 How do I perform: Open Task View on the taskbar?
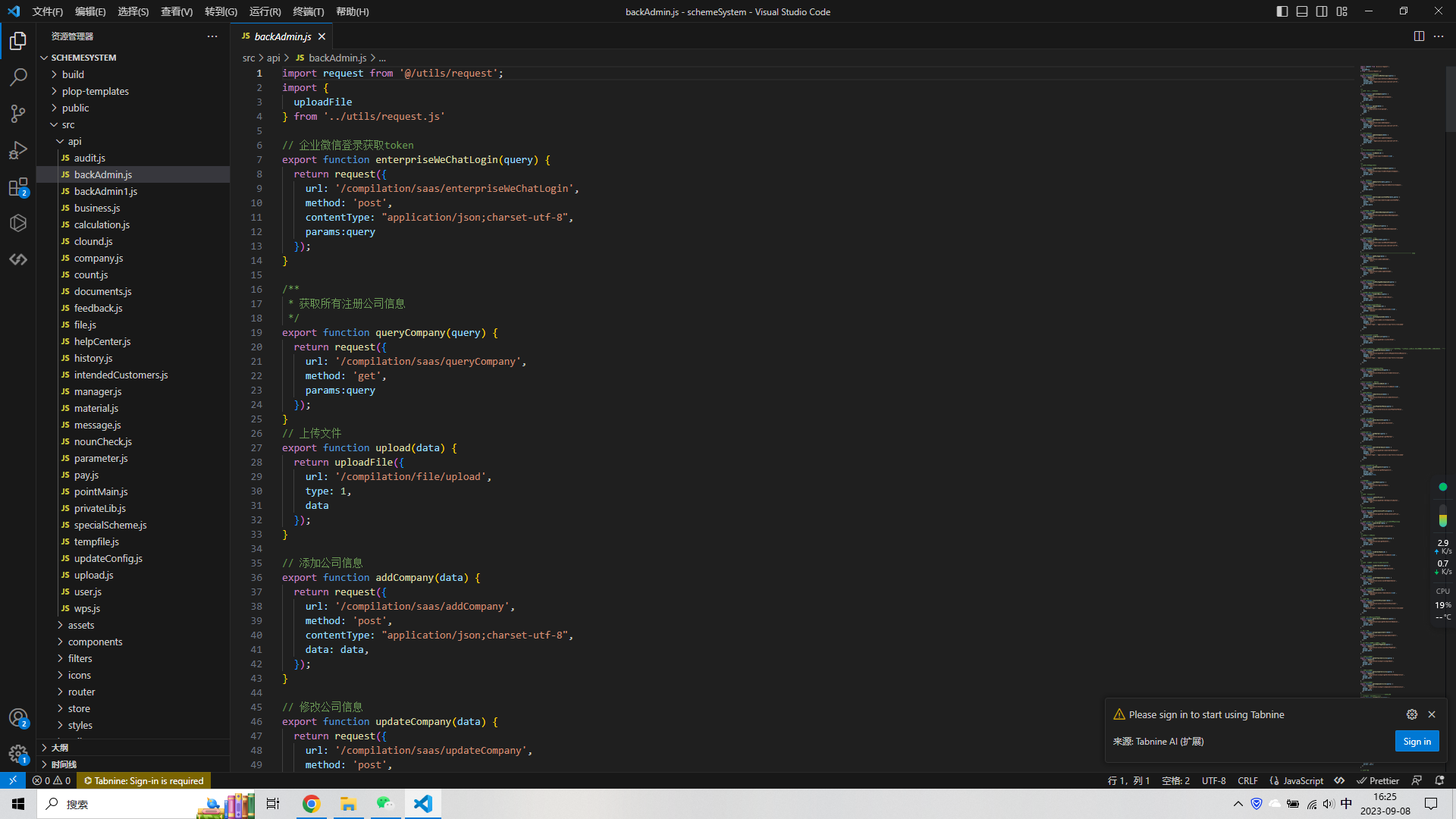(x=273, y=804)
